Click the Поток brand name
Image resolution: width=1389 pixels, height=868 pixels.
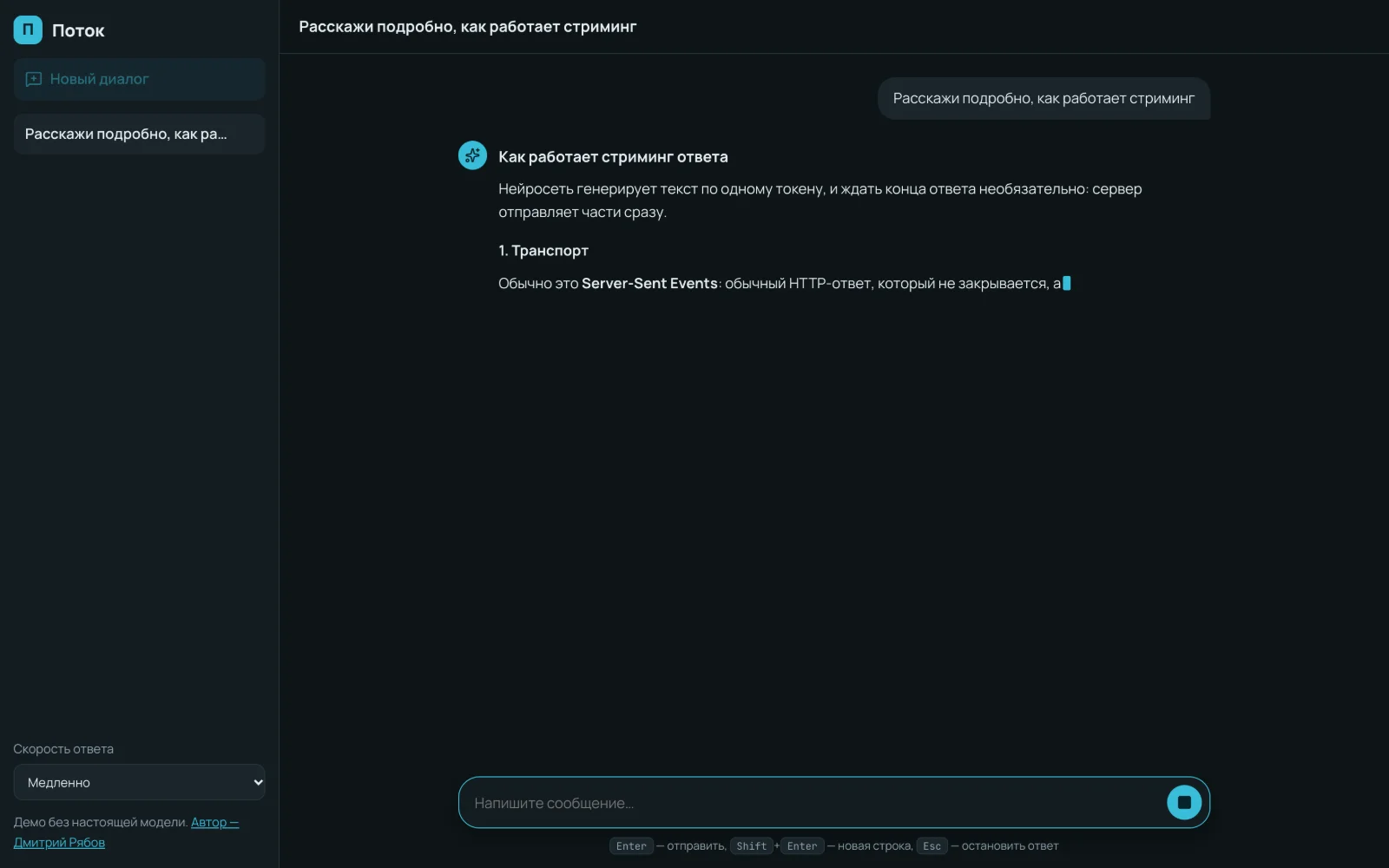pos(78,30)
